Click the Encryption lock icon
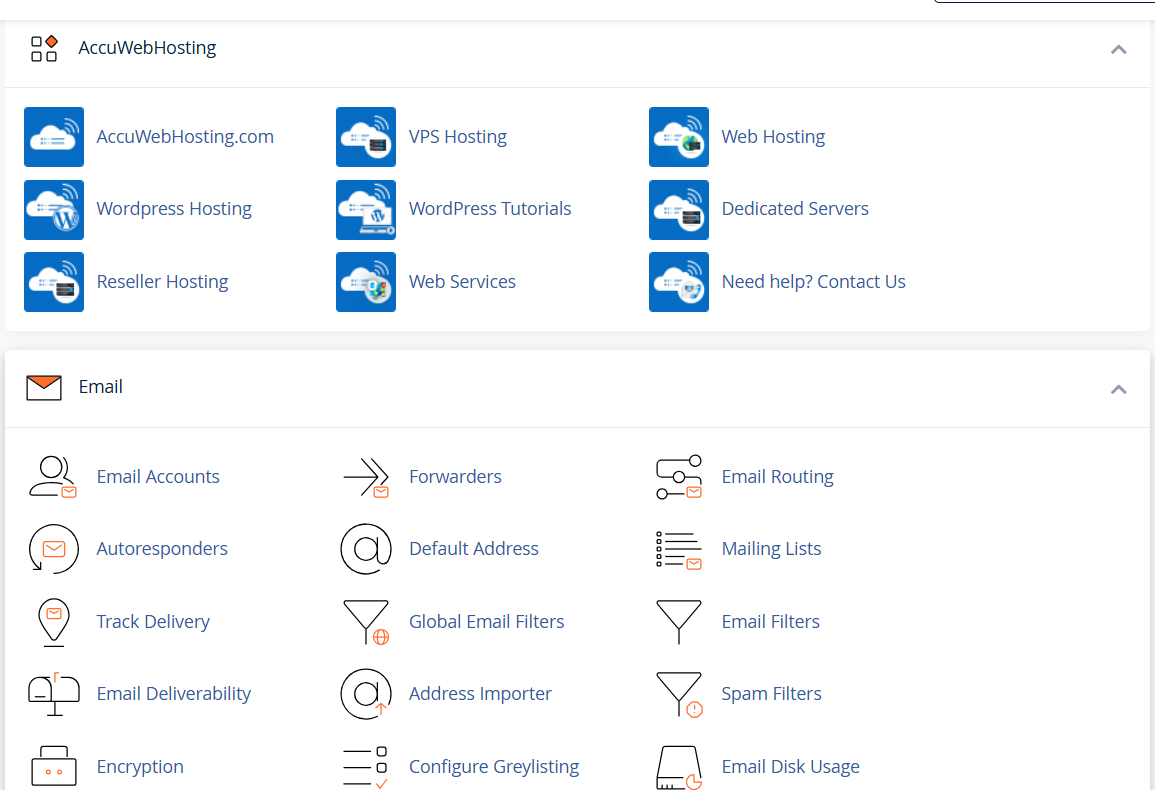The width and height of the screenshot is (1155, 790). click(x=54, y=766)
